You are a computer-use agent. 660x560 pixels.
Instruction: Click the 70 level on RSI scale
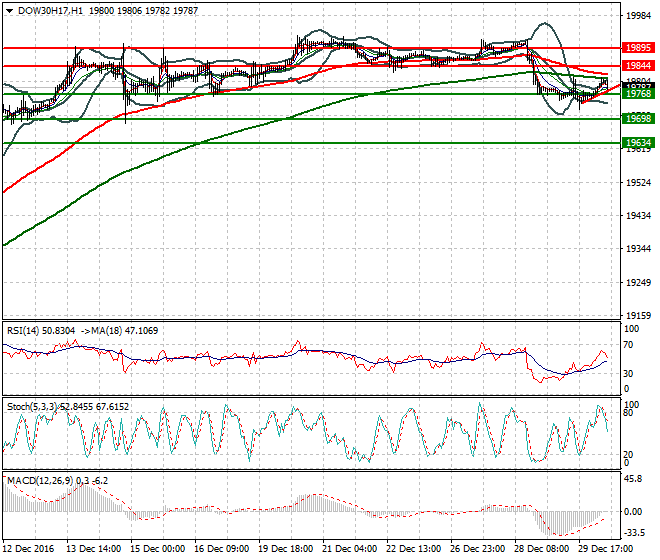tap(628, 345)
